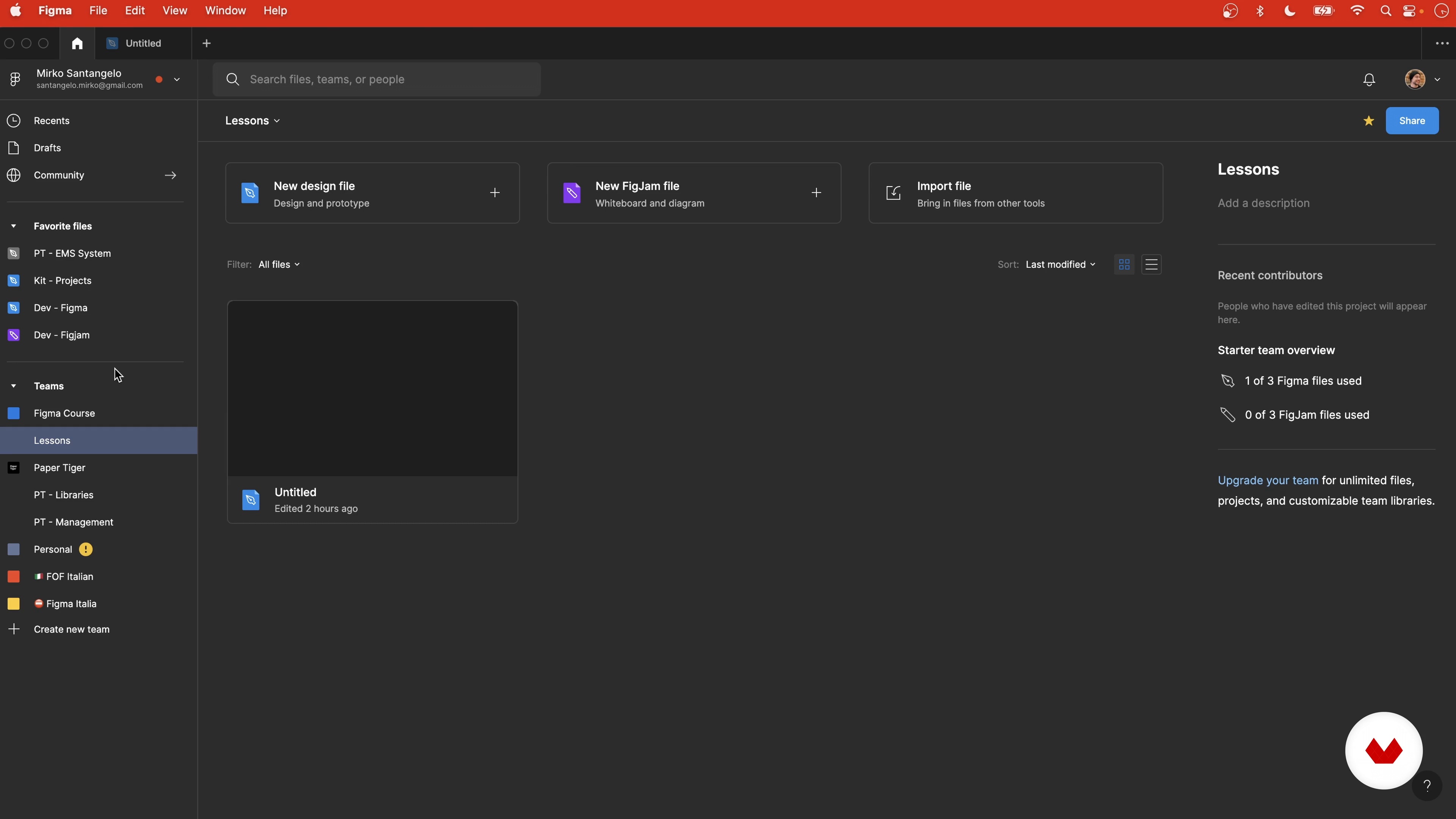Click the Drafts page icon
Viewport: 1456px width, 819px height.
[14, 148]
